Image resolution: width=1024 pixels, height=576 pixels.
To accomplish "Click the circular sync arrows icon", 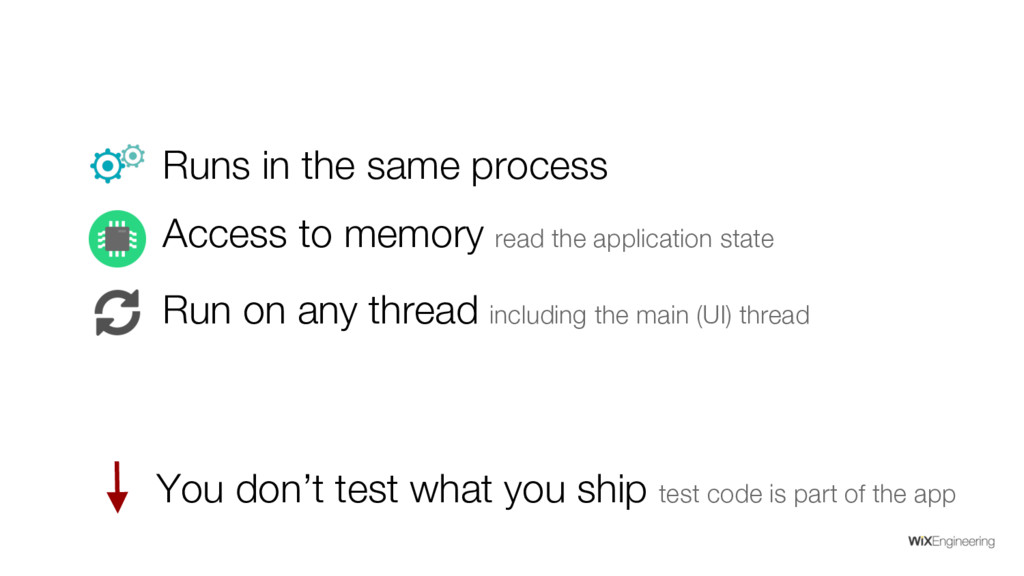I will (x=117, y=311).
